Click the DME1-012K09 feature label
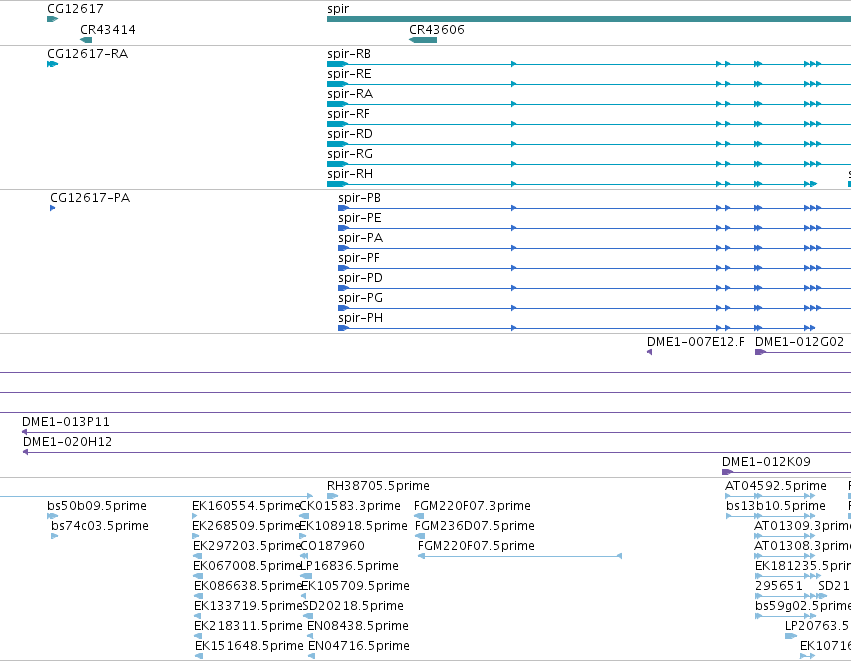This screenshot has width=851, height=661. (766, 462)
